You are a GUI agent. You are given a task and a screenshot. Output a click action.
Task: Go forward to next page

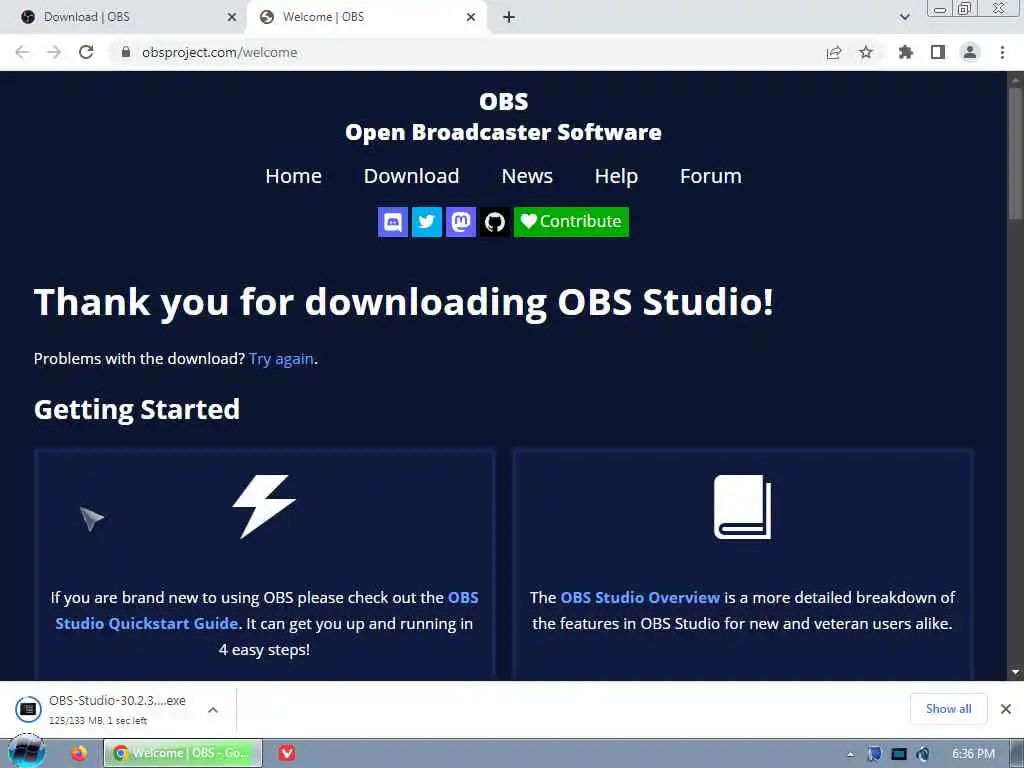pos(54,52)
